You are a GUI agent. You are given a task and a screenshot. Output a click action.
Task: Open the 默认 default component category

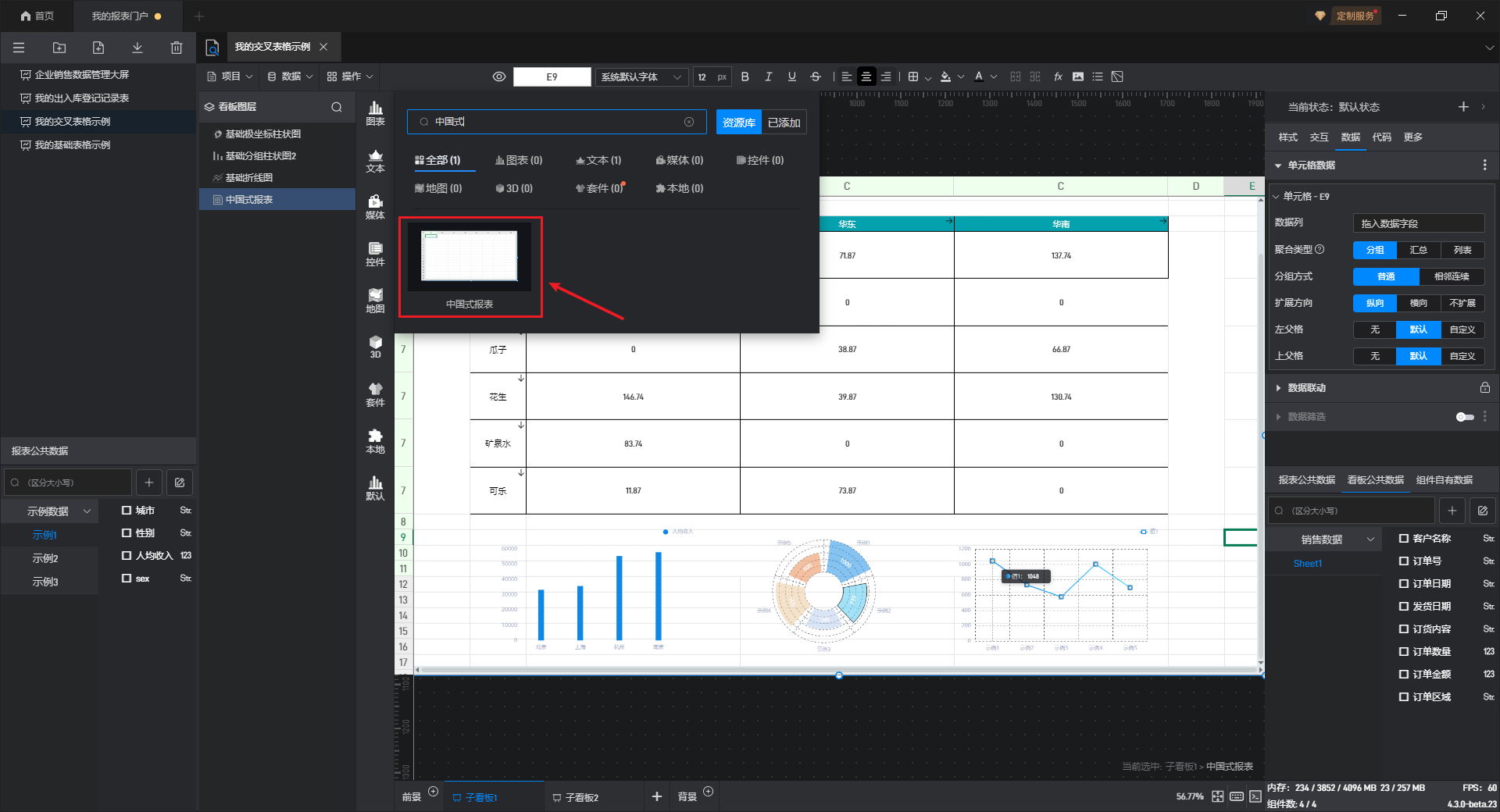[x=375, y=489]
